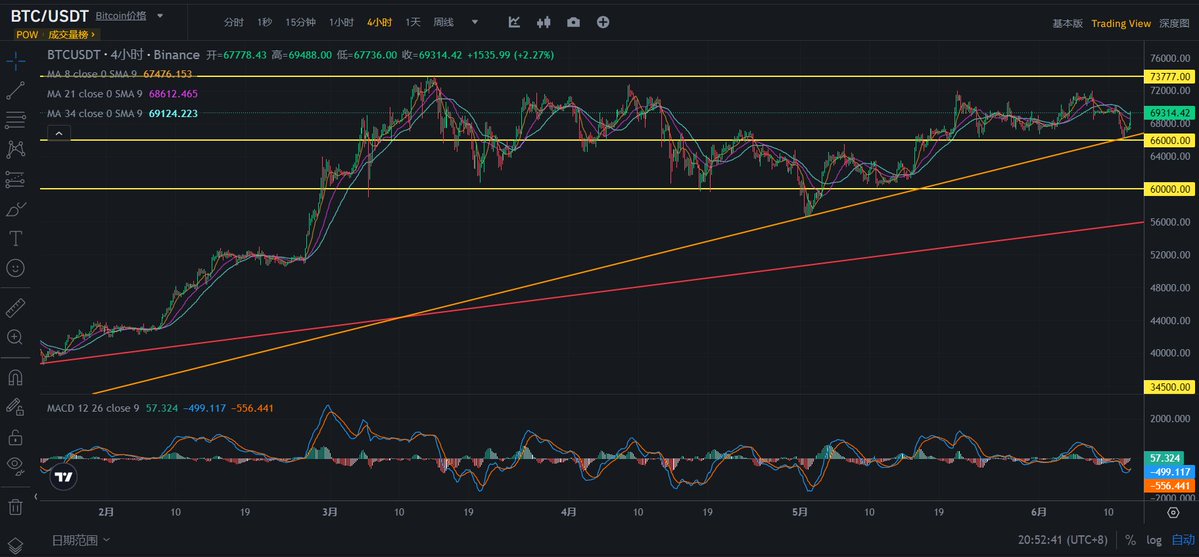Toggle percent scale mode
Viewport: 1199px width, 557px height.
point(1130,539)
